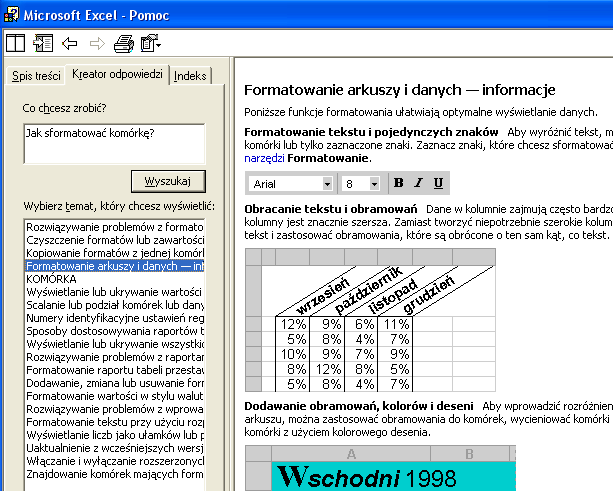This screenshot has width=613, height=491.
Task: Open the font size 8 dropdown arrow
Action: (x=374, y=183)
